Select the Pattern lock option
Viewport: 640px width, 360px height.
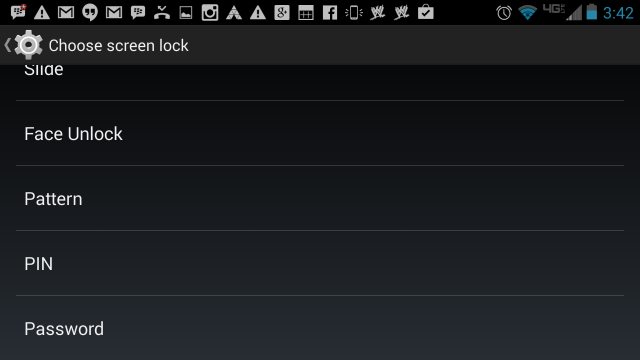320,198
